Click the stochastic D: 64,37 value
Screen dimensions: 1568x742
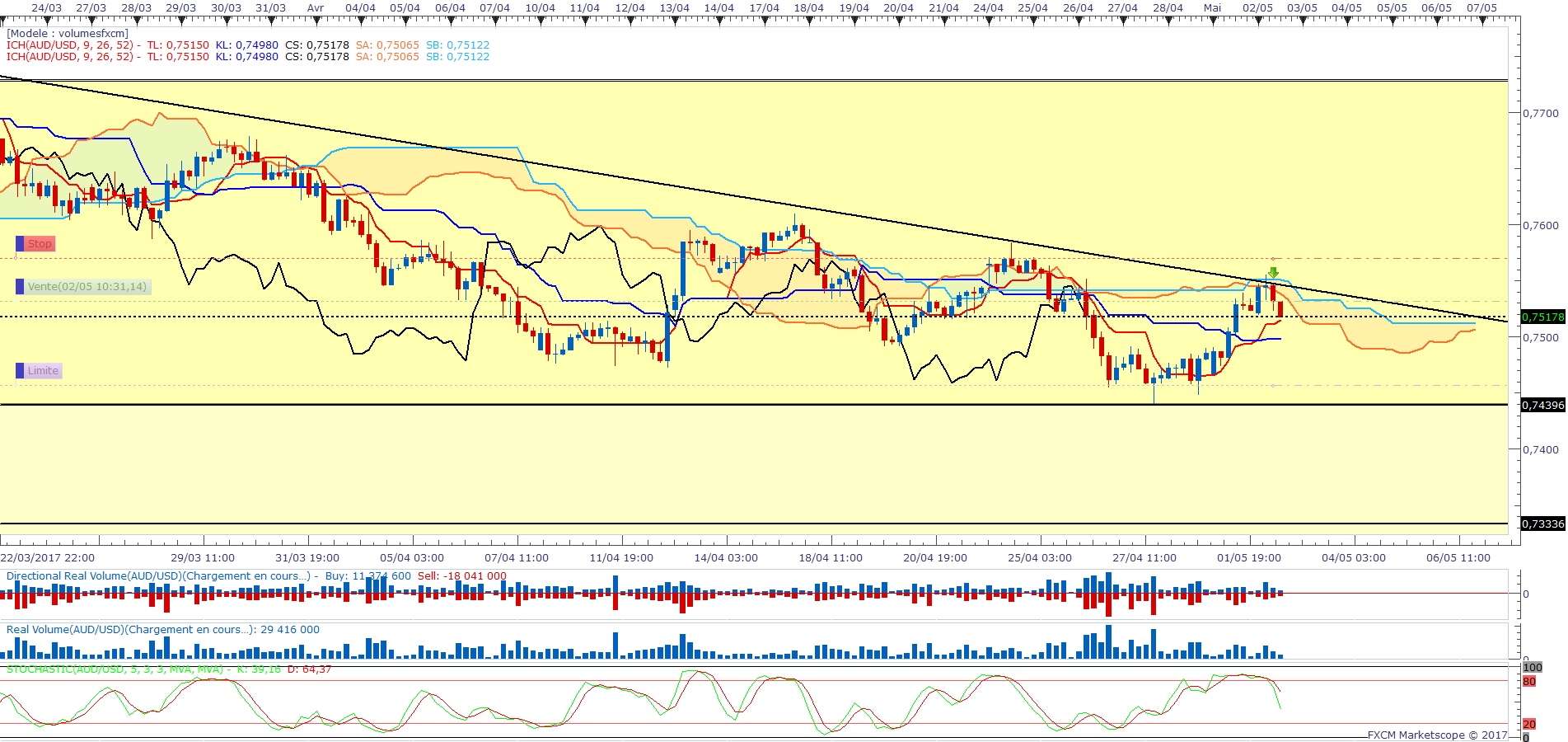click(309, 669)
